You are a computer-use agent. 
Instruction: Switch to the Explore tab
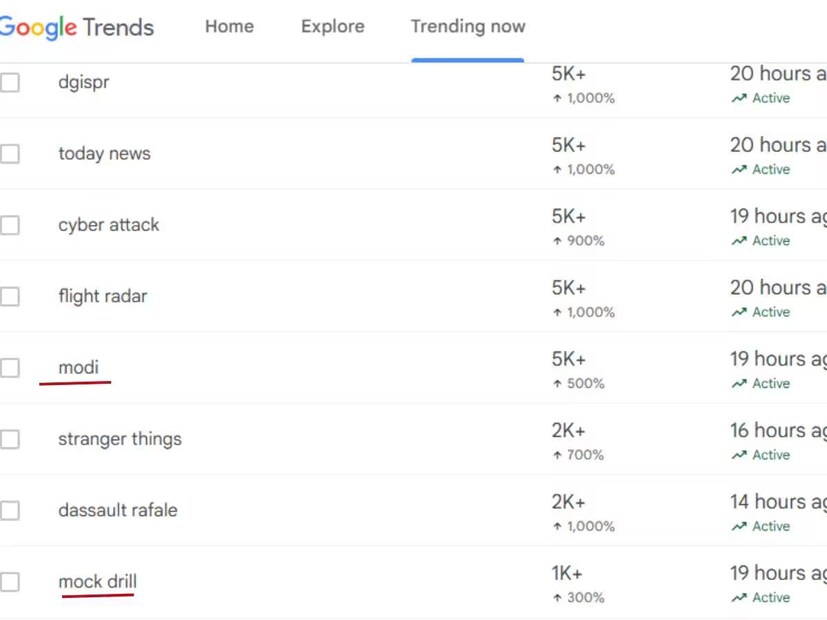332,27
